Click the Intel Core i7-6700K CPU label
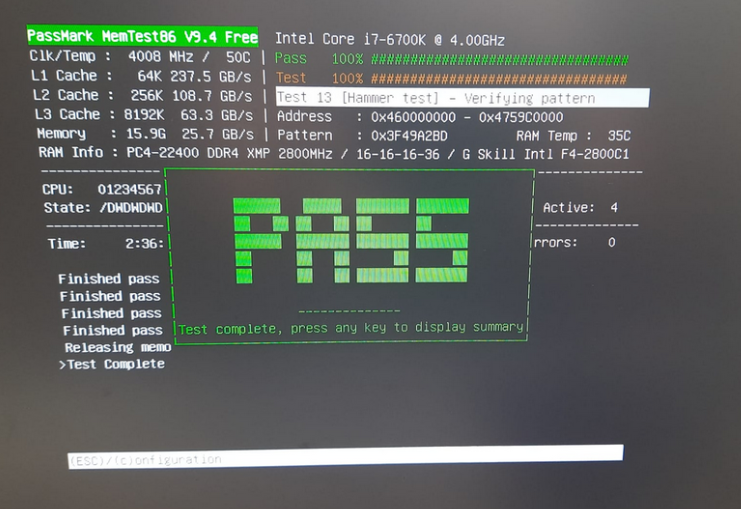741x509 pixels. tap(390, 40)
